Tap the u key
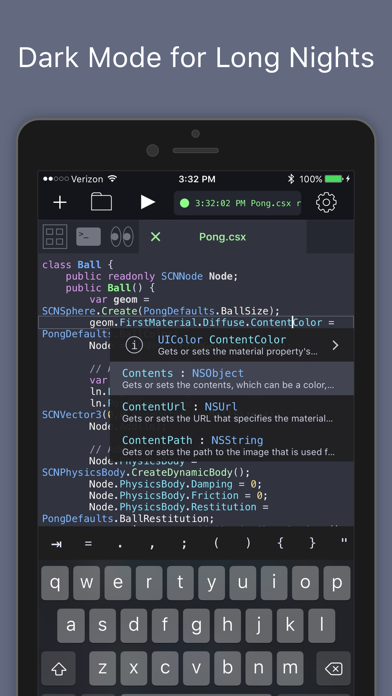This screenshot has width=392, height=696. pos(243,583)
